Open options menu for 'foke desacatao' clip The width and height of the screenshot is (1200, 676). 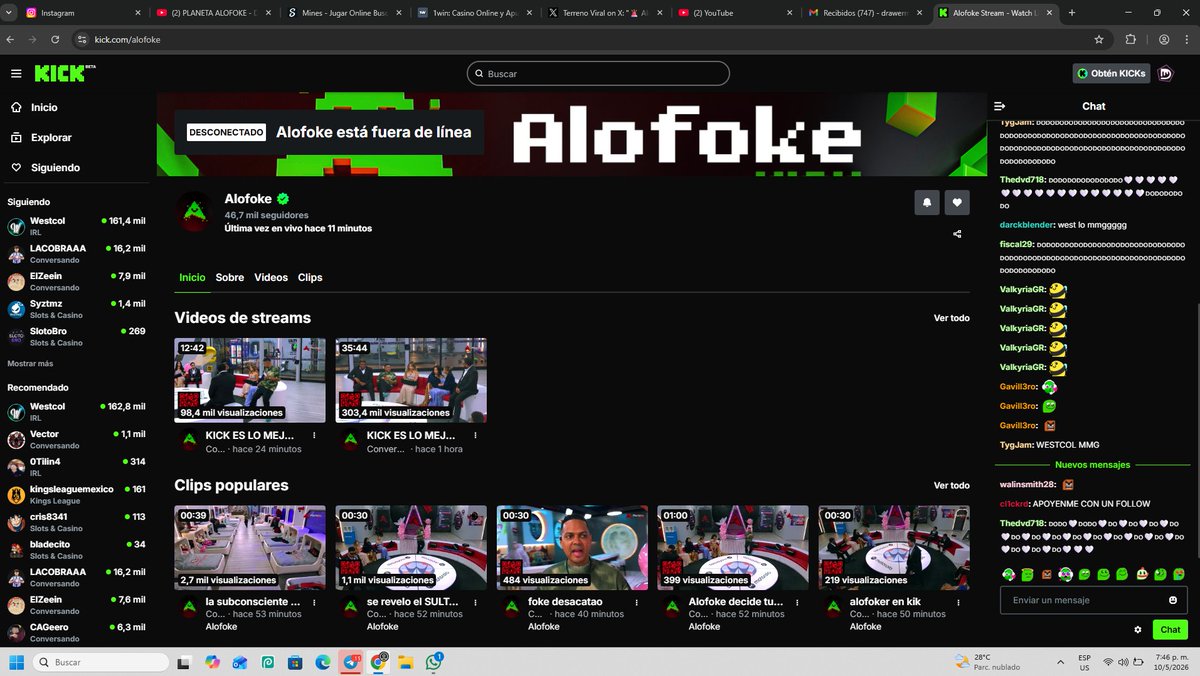[x=636, y=603]
